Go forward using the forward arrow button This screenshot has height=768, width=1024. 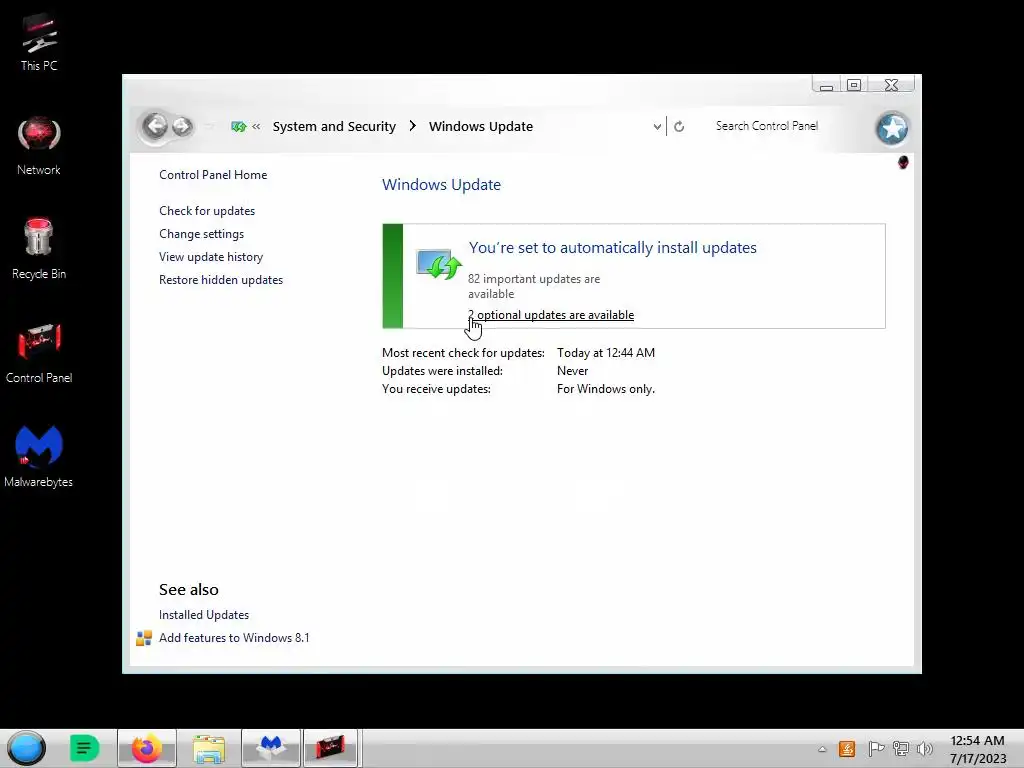pyautogui.click(x=182, y=126)
